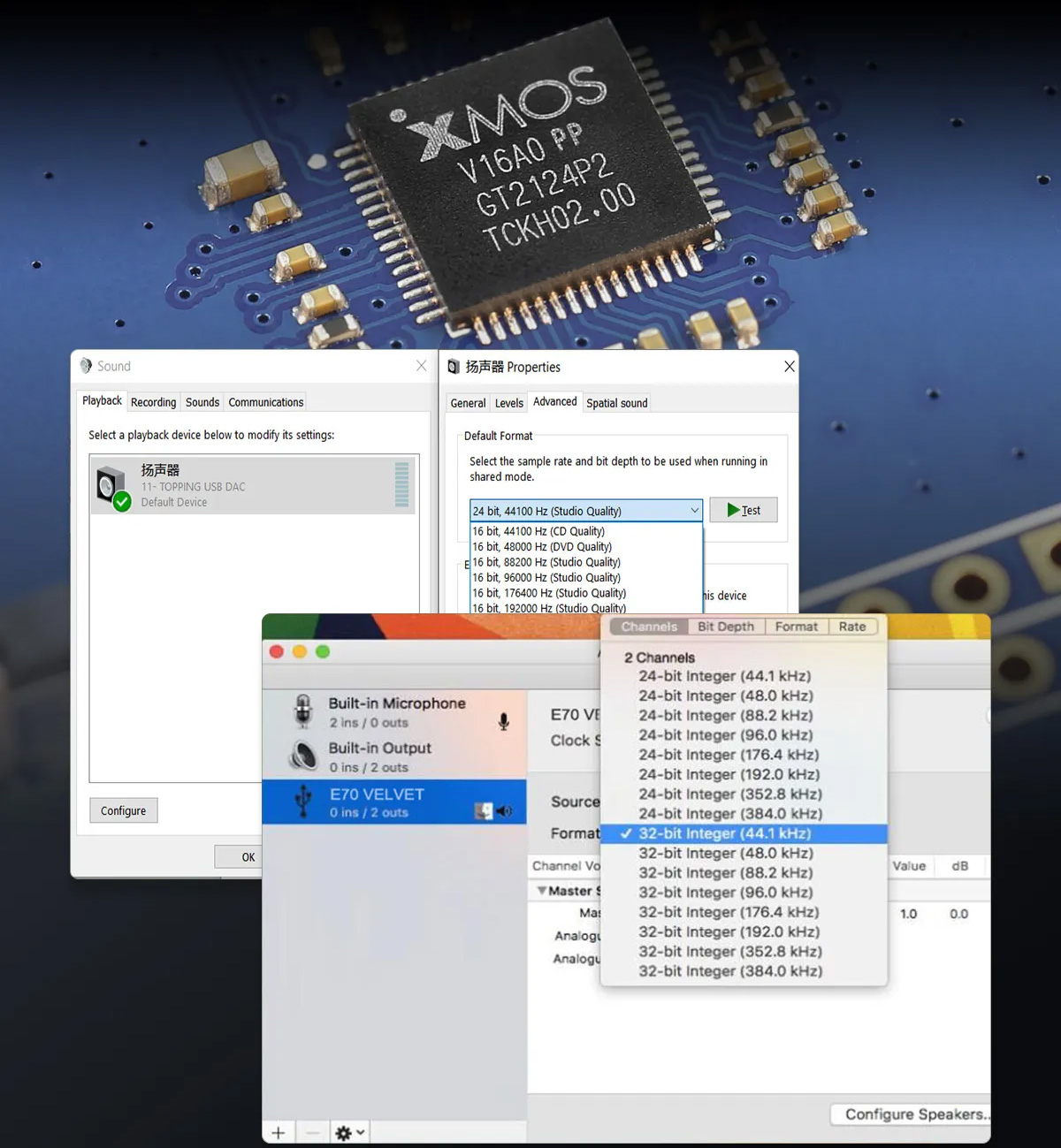Select 24-bit Integer (384.0 kHz) format

coord(744,814)
